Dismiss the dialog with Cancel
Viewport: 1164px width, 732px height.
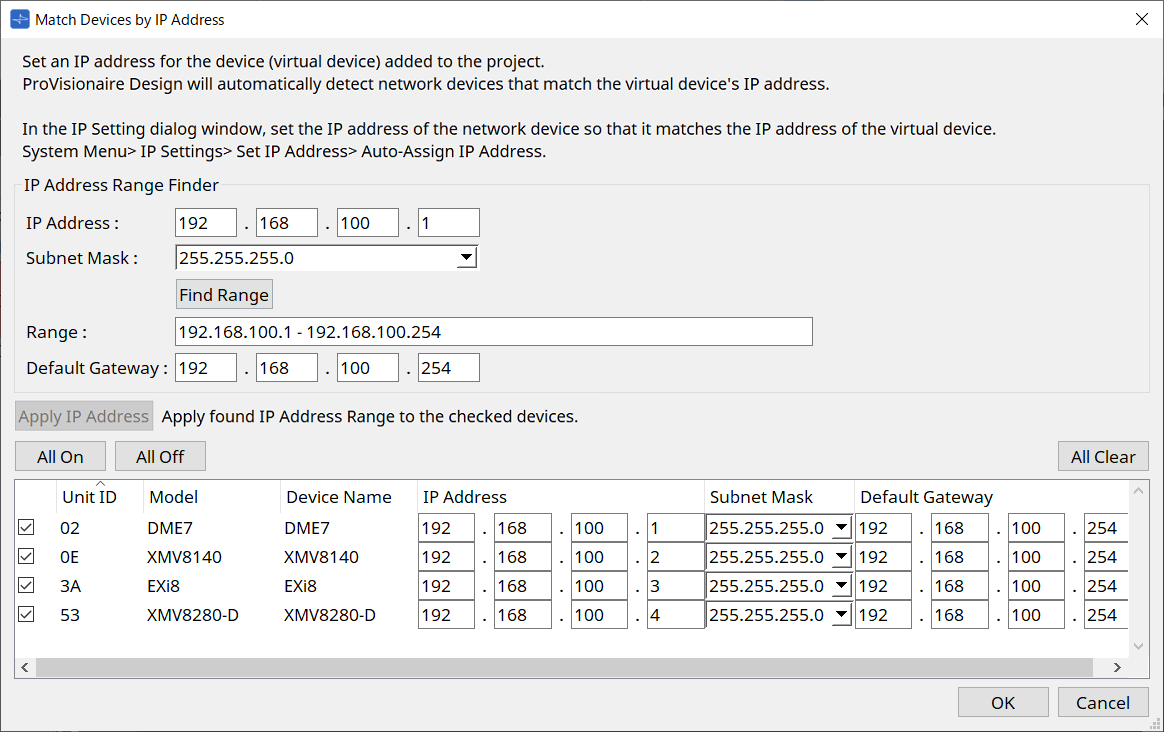pyautogui.click(x=1103, y=701)
